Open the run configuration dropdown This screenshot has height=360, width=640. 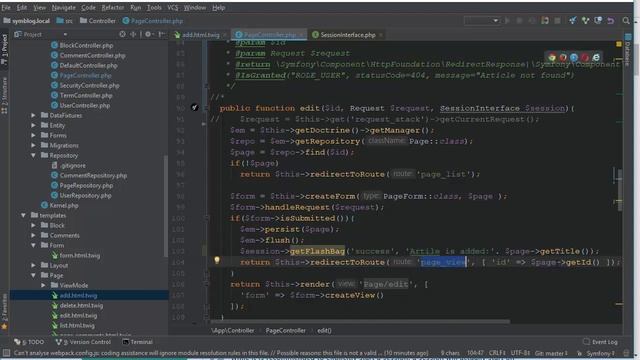(x=482, y=20)
